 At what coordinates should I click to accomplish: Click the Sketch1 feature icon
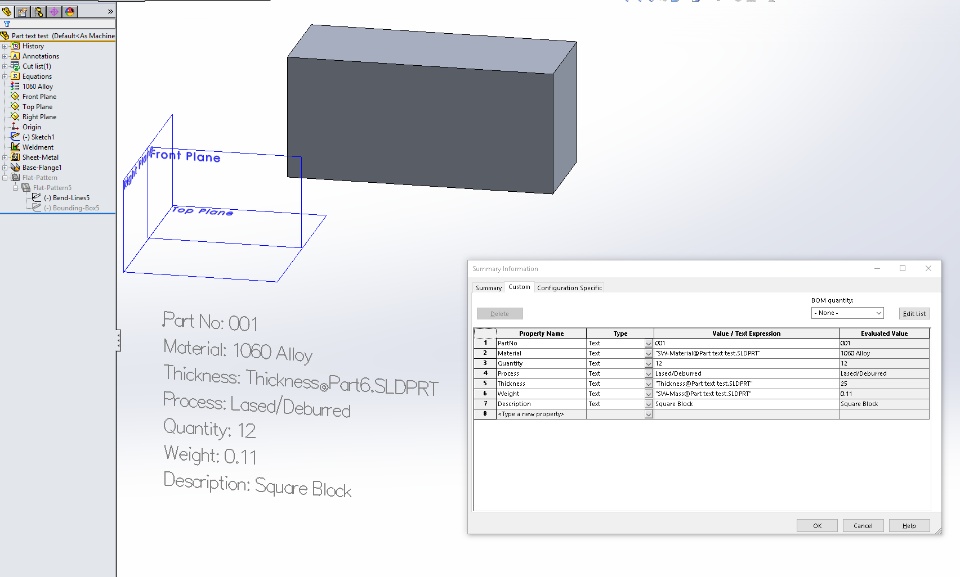[x=15, y=137]
